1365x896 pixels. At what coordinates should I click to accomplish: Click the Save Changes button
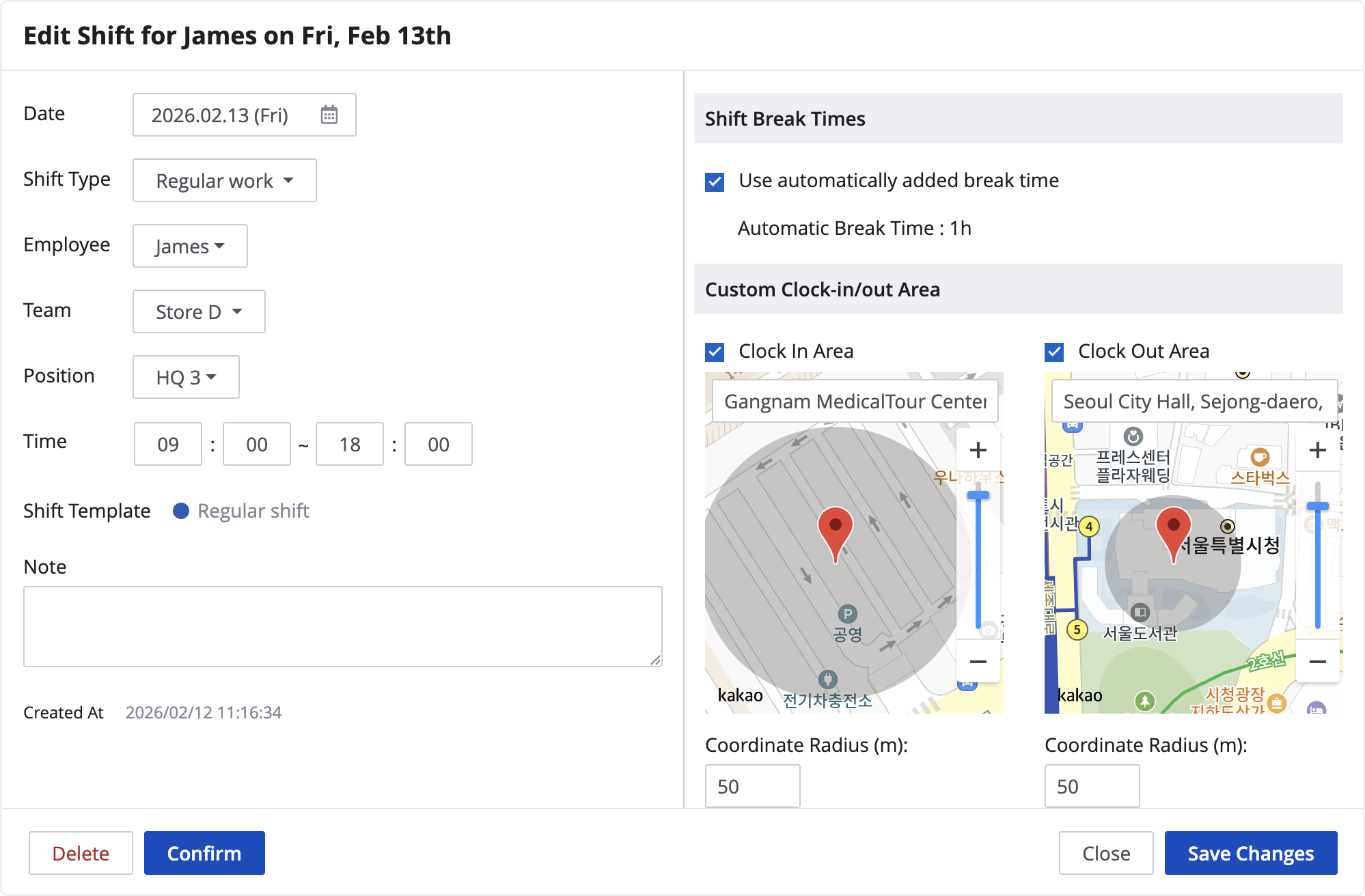click(x=1250, y=853)
